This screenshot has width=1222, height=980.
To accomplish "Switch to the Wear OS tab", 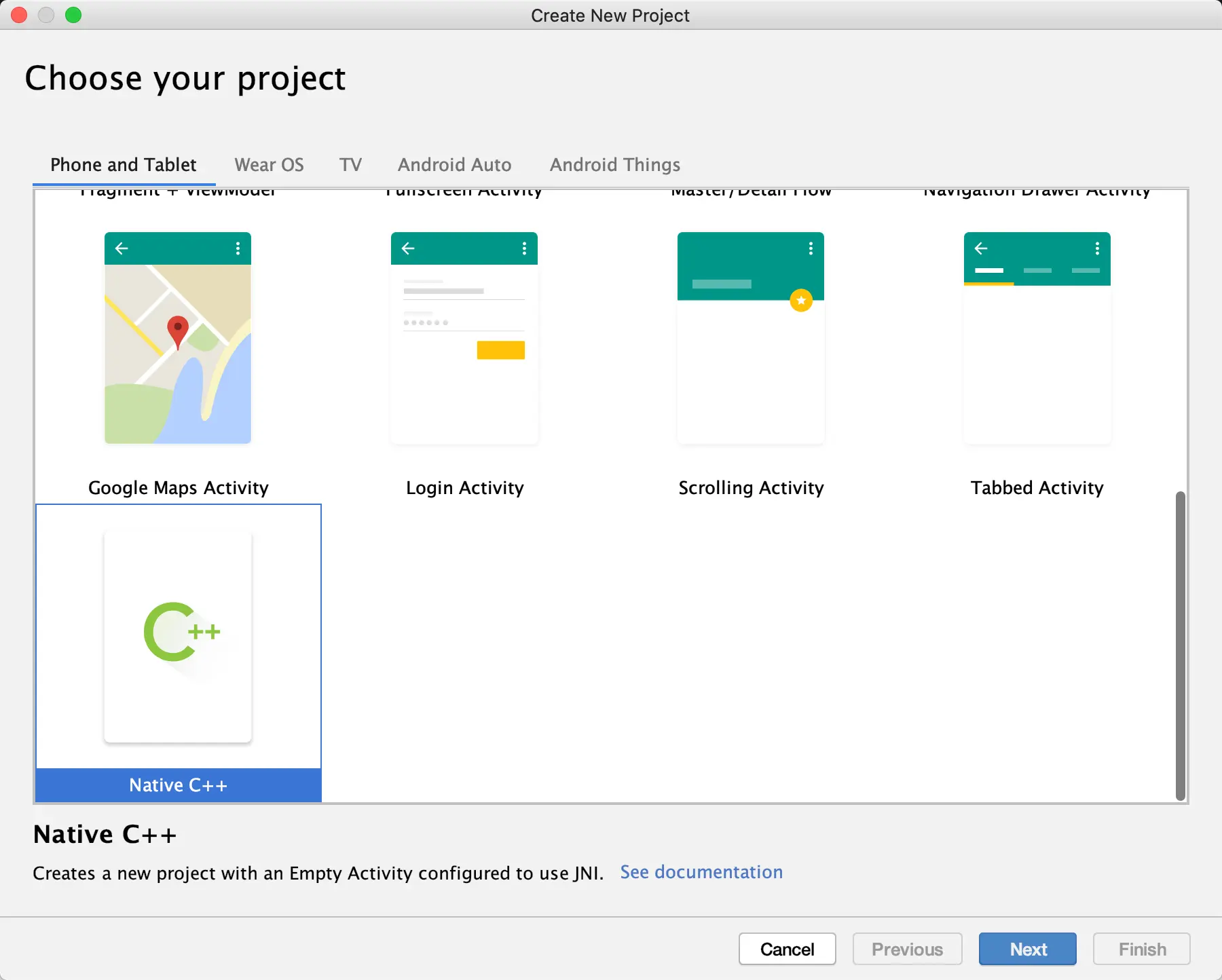I will [x=269, y=165].
